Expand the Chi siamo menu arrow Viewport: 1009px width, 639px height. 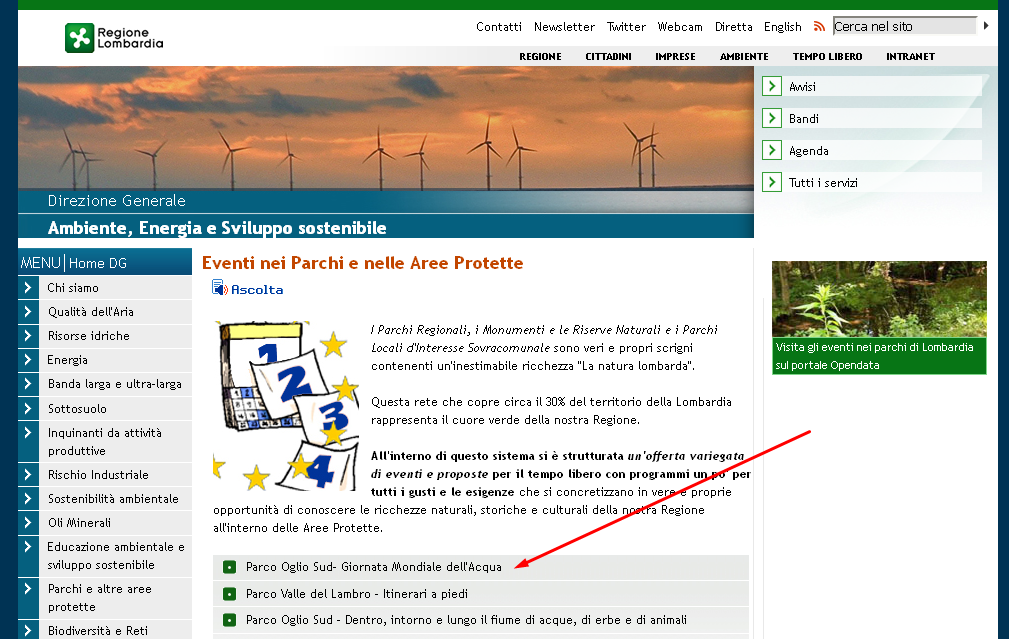(28, 288)
